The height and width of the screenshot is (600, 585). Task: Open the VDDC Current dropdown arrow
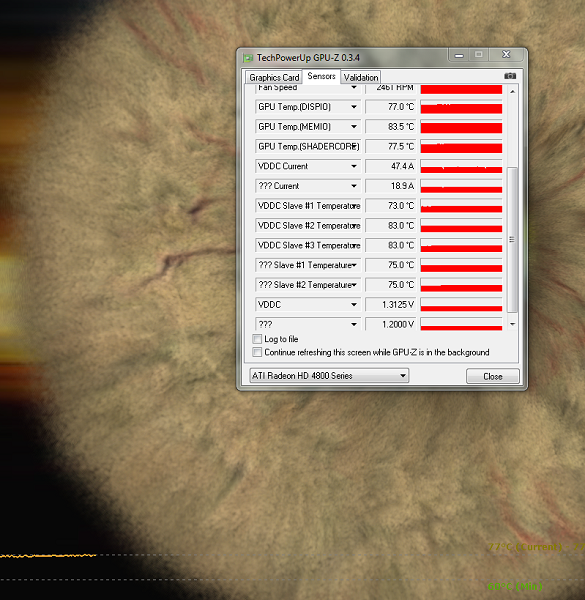[x=354, y=166]
